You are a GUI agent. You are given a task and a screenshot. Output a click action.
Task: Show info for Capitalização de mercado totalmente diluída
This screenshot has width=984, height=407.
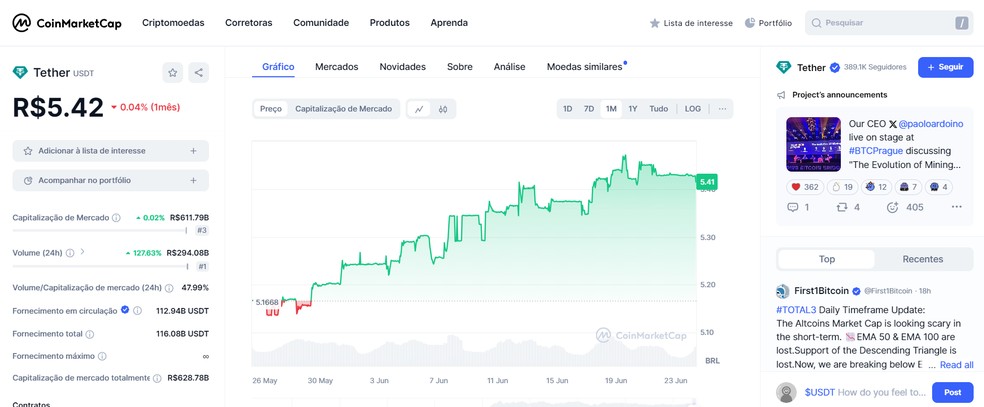[157, 378]
